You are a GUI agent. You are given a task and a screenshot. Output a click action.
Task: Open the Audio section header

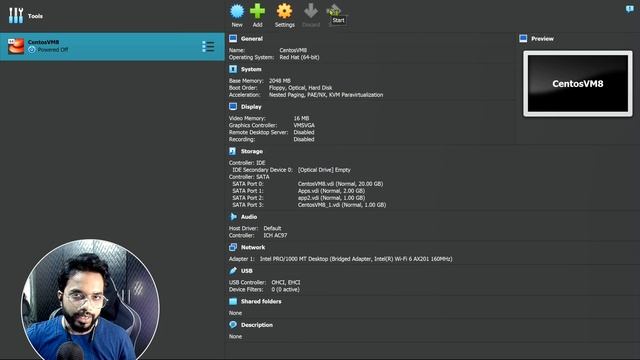pyautogui.click(x=249, y=217)
